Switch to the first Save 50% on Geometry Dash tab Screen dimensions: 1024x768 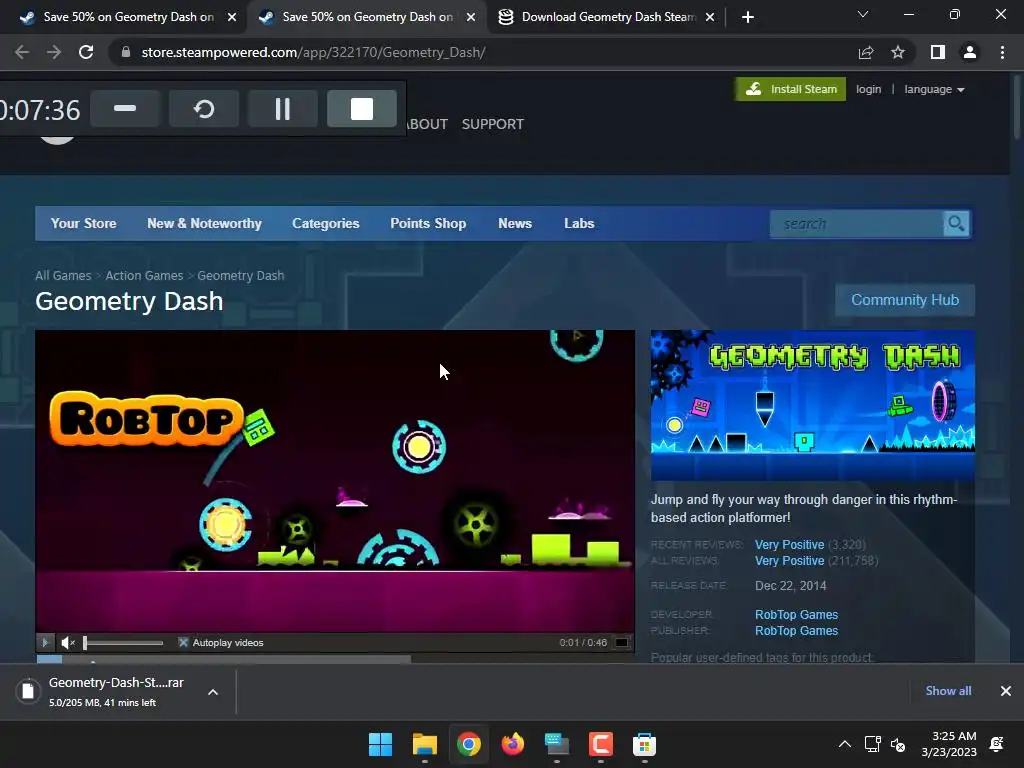click(x=127, y=17)
